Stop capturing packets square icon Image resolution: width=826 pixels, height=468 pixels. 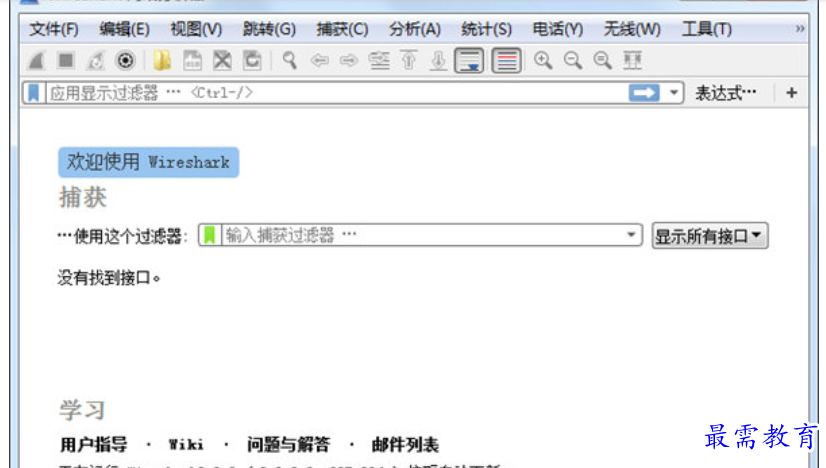click(66, 61)
